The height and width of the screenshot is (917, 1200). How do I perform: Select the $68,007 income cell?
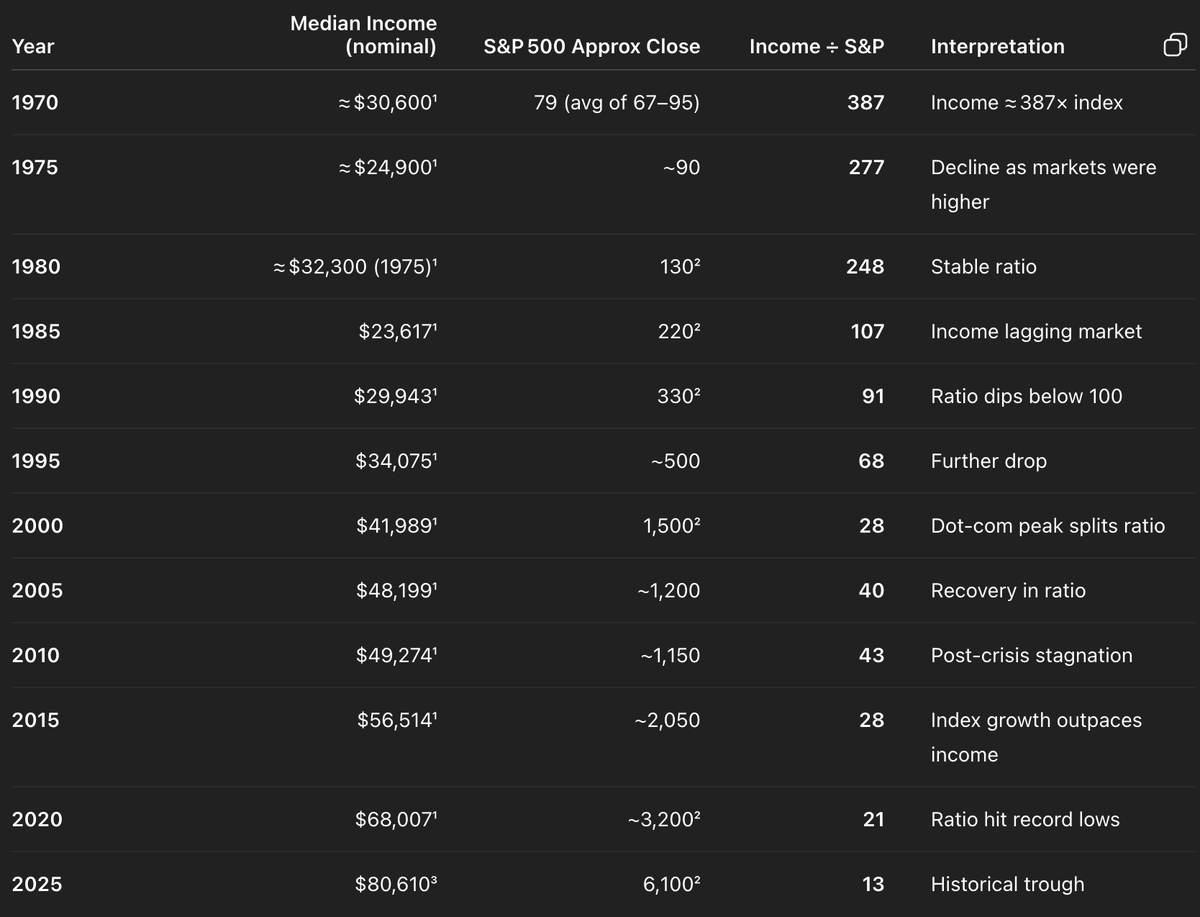click(x=396, y=819)
